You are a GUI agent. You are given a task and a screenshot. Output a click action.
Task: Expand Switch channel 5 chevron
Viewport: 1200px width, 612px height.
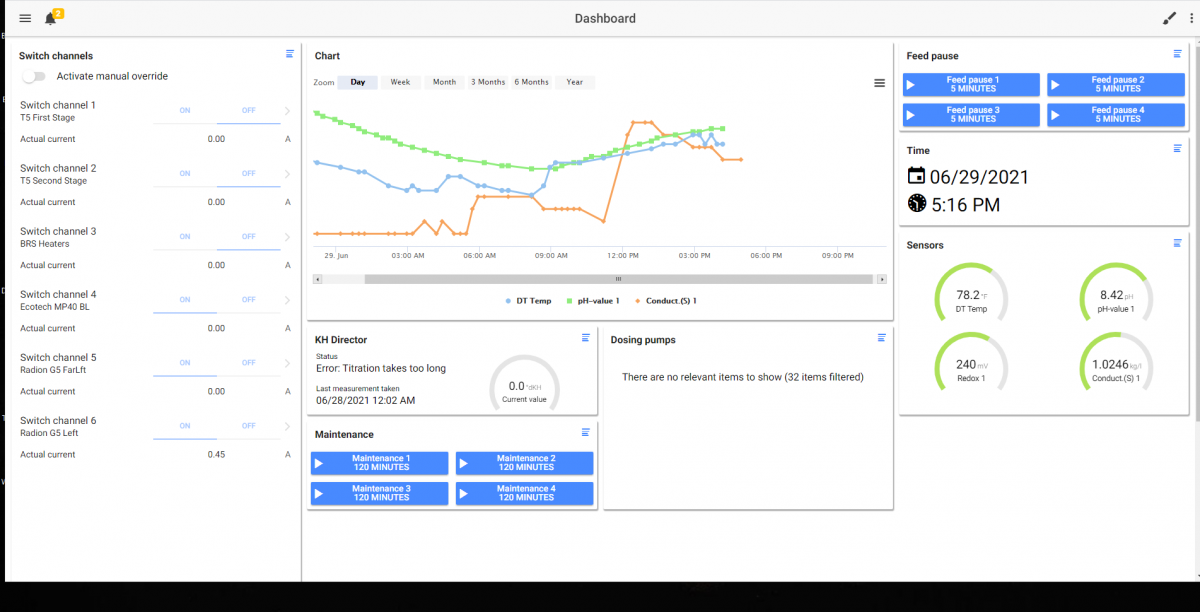[x=288, y=363]
